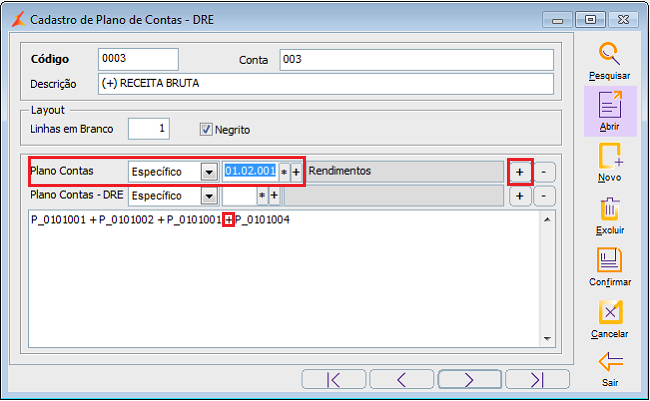
Task: Click the Código field 0003
Action: 138,59
